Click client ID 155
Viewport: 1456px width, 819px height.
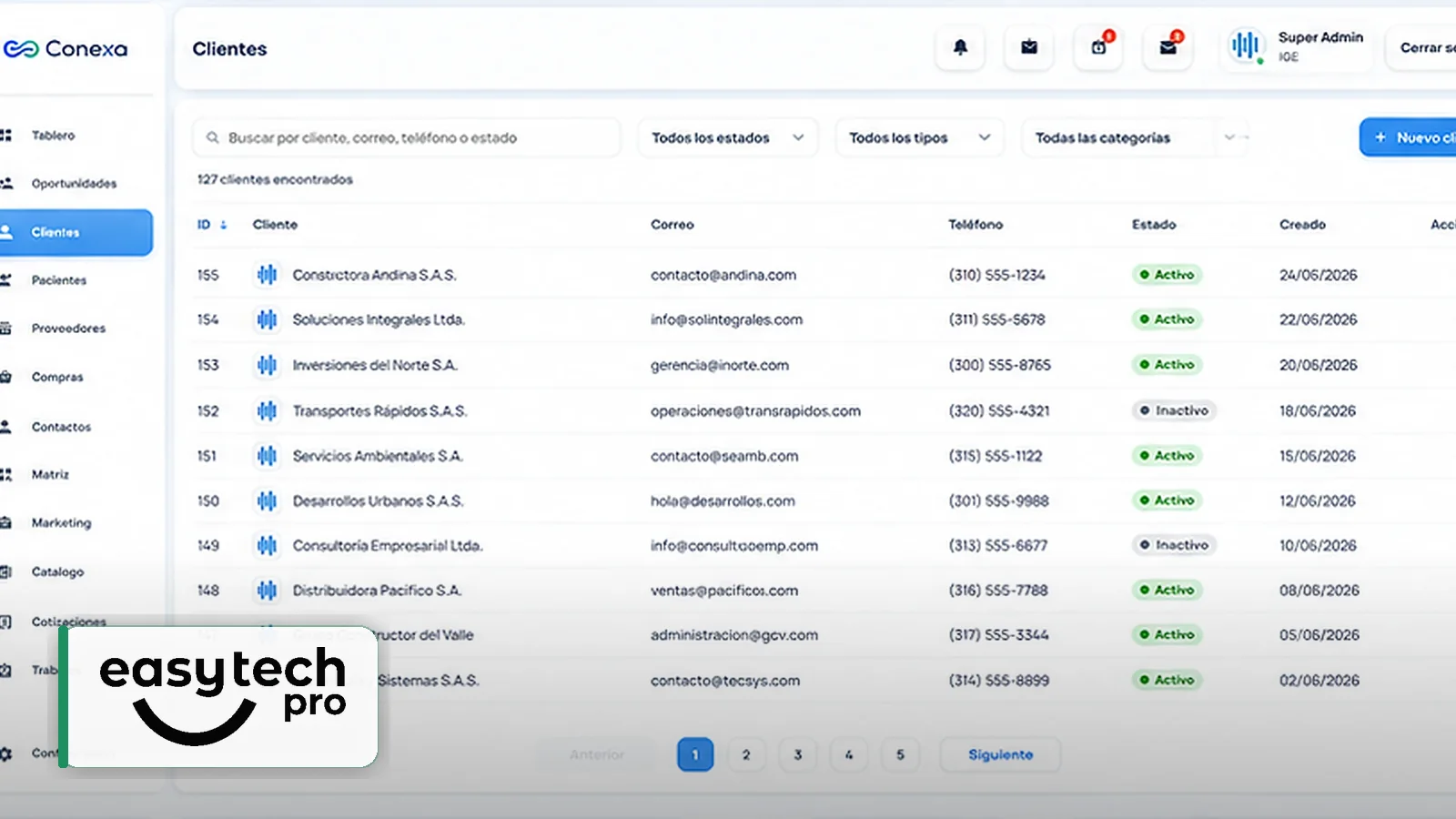point(208,275)
